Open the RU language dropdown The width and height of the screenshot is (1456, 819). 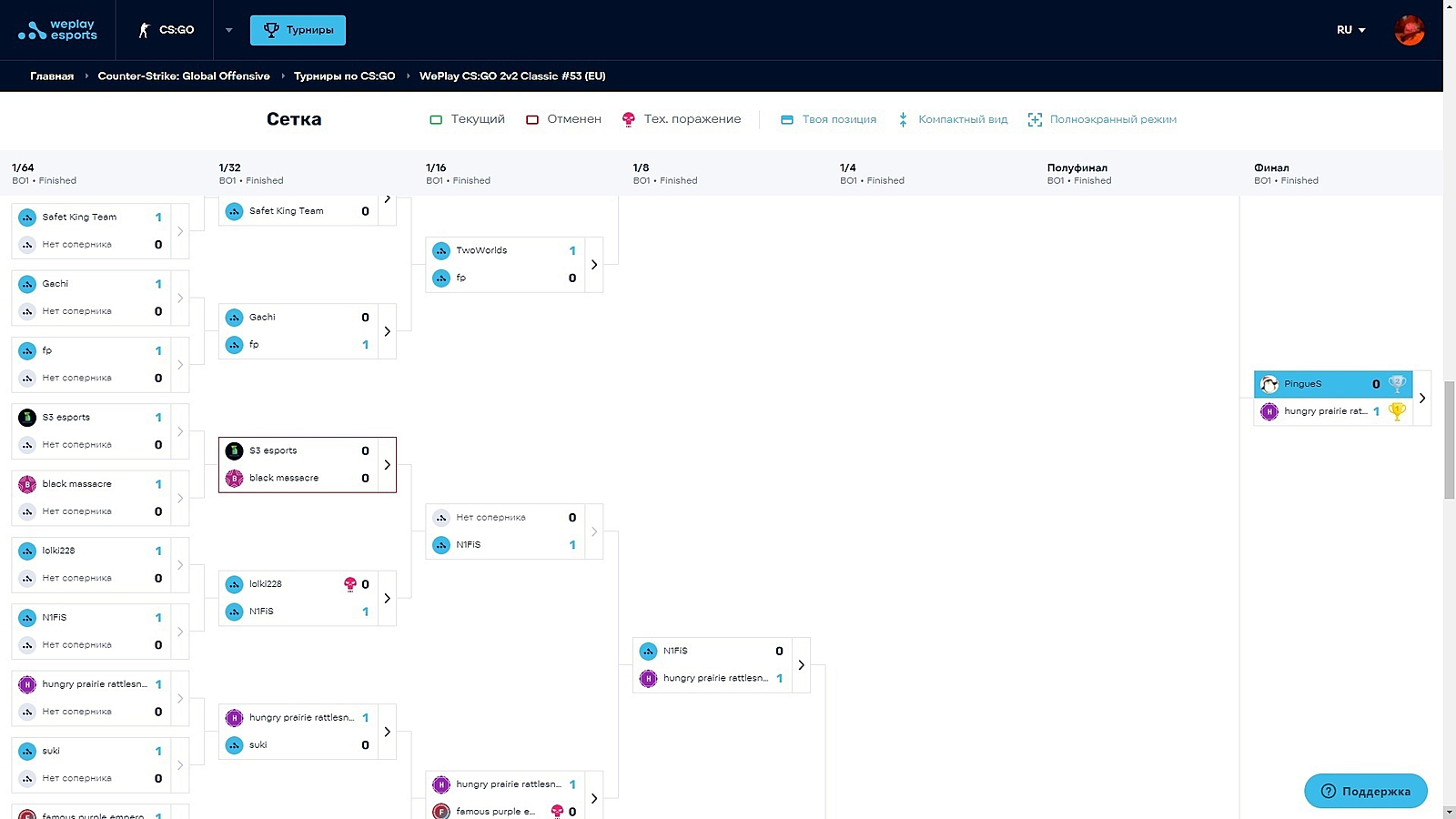pyautogui.click(x=1350, y=30)
